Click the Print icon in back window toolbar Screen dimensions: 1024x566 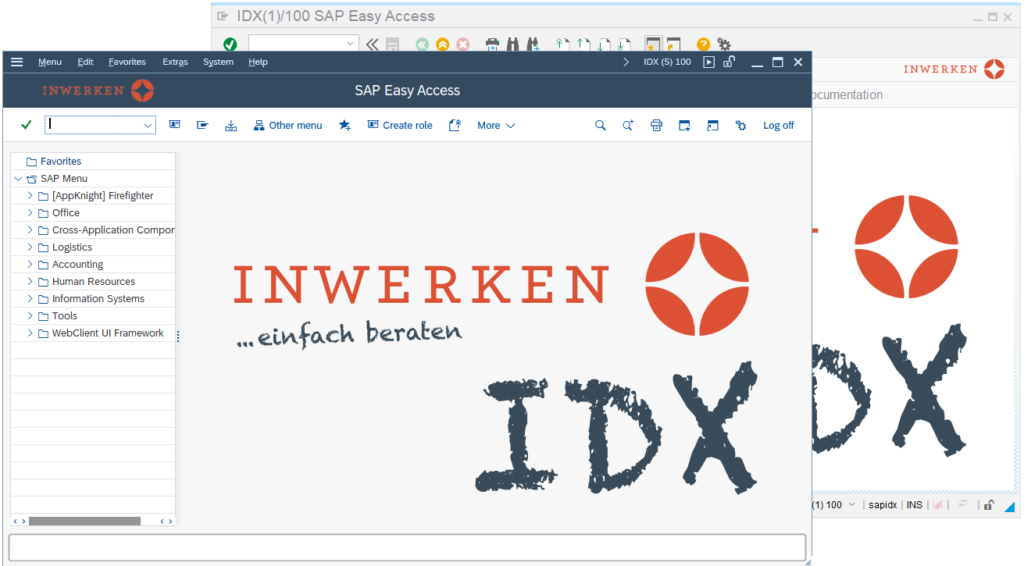[x=492, y=44]
